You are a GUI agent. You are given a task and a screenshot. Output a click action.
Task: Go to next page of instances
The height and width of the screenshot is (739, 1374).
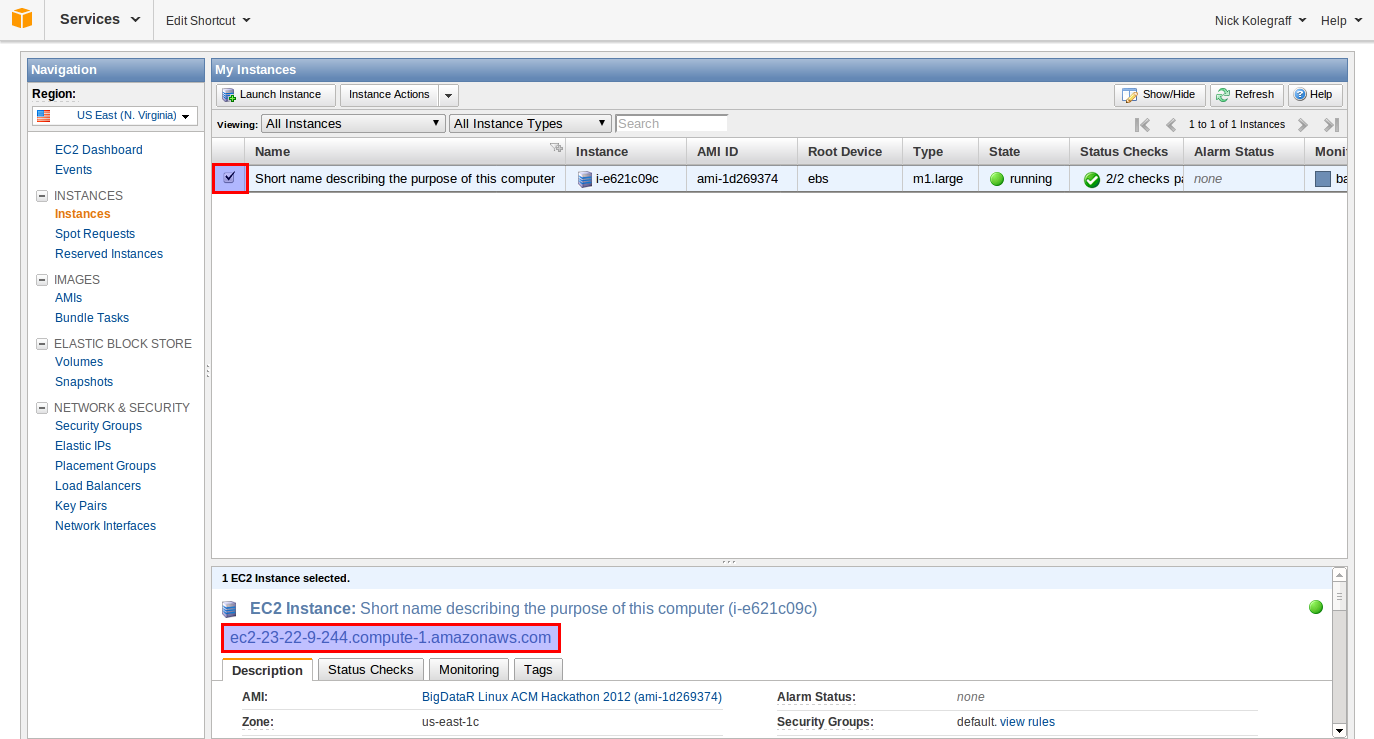tap(1302, 125)
